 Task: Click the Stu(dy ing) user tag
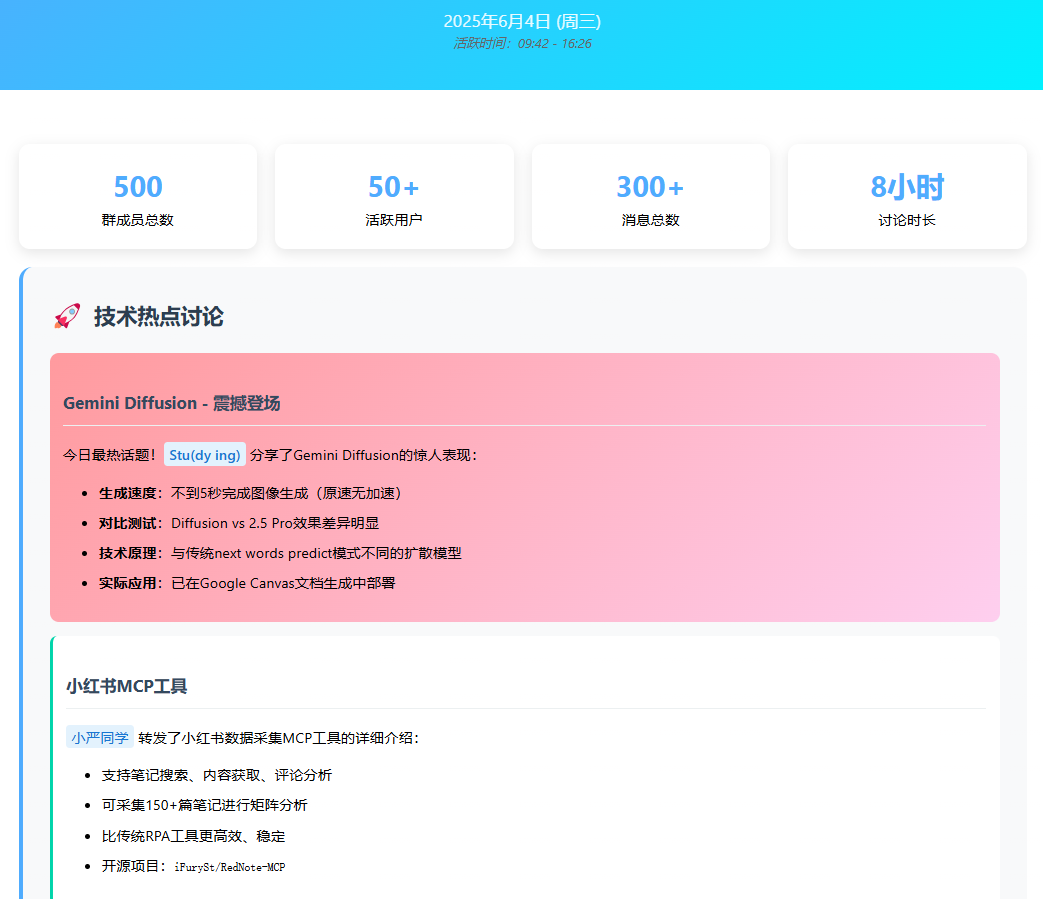tap(205, 455)
